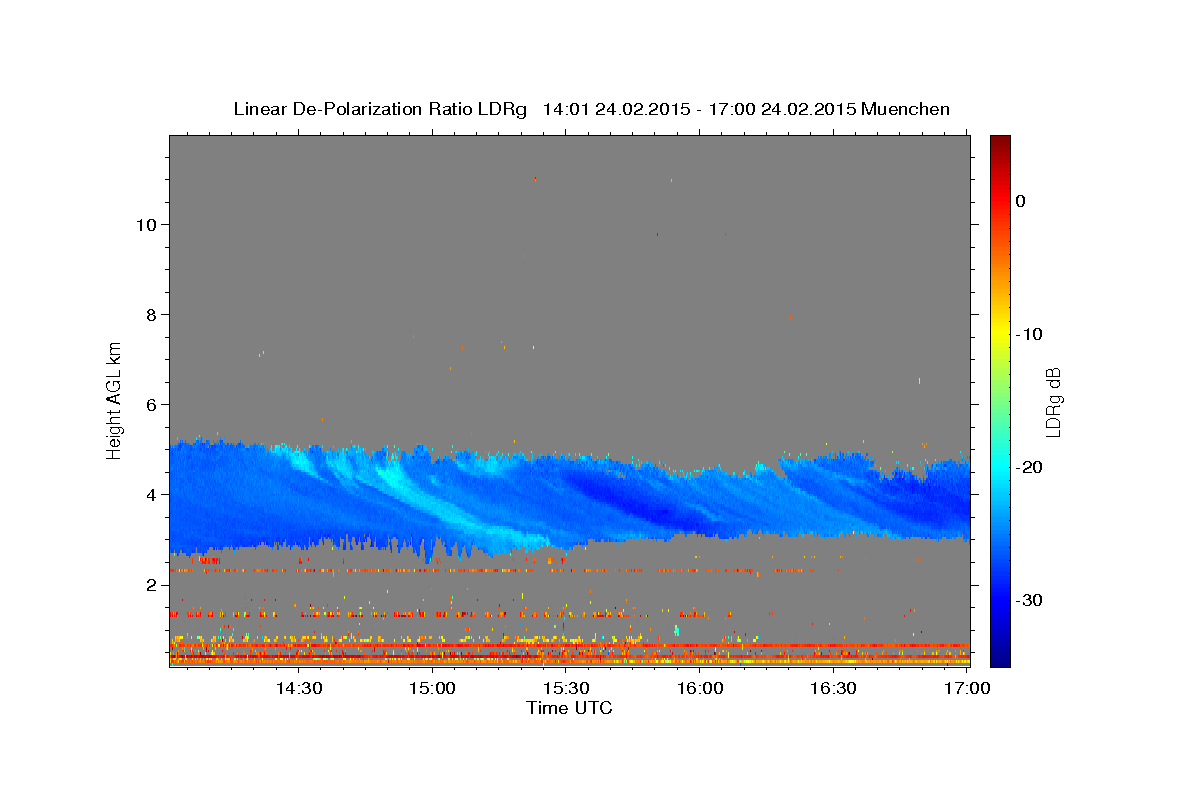This screenshot has width=1200, height=800.
Task: Click the colorbar value label 0
Action: [1021, 201]
